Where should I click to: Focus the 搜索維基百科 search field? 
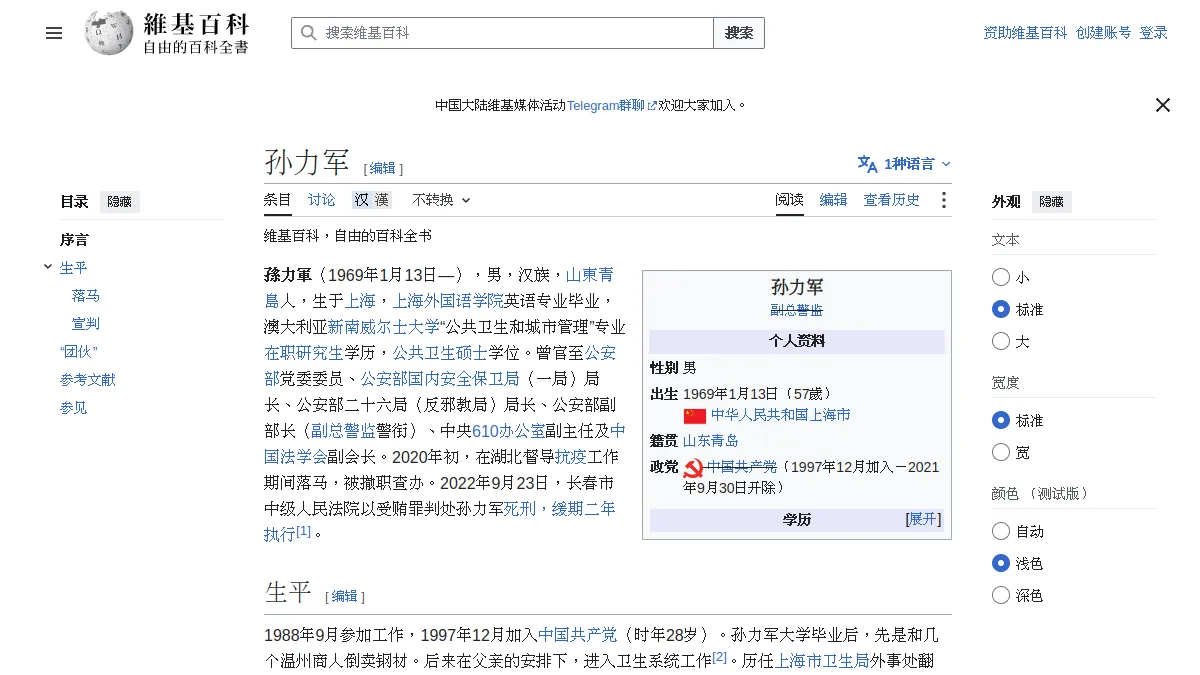tap(502, 33)
